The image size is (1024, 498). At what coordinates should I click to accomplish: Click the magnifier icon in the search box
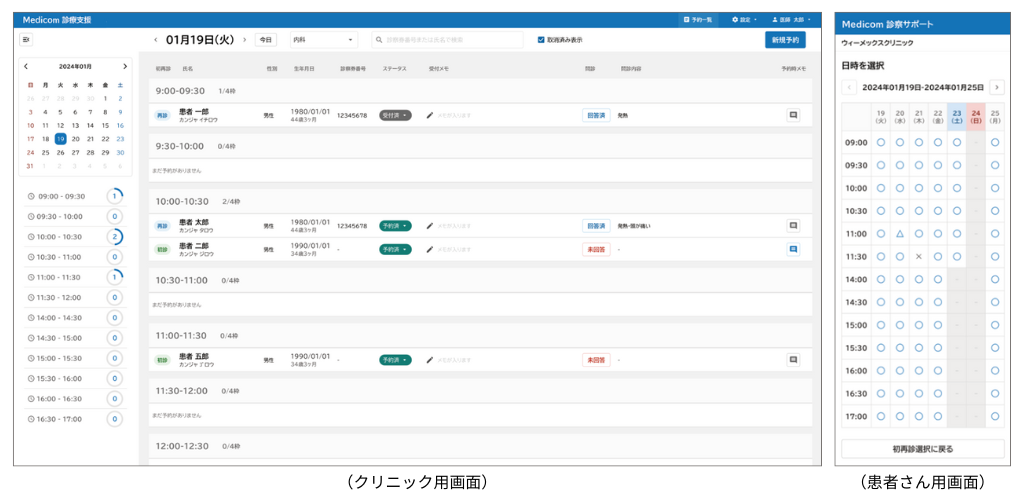(x=379, y=40)
